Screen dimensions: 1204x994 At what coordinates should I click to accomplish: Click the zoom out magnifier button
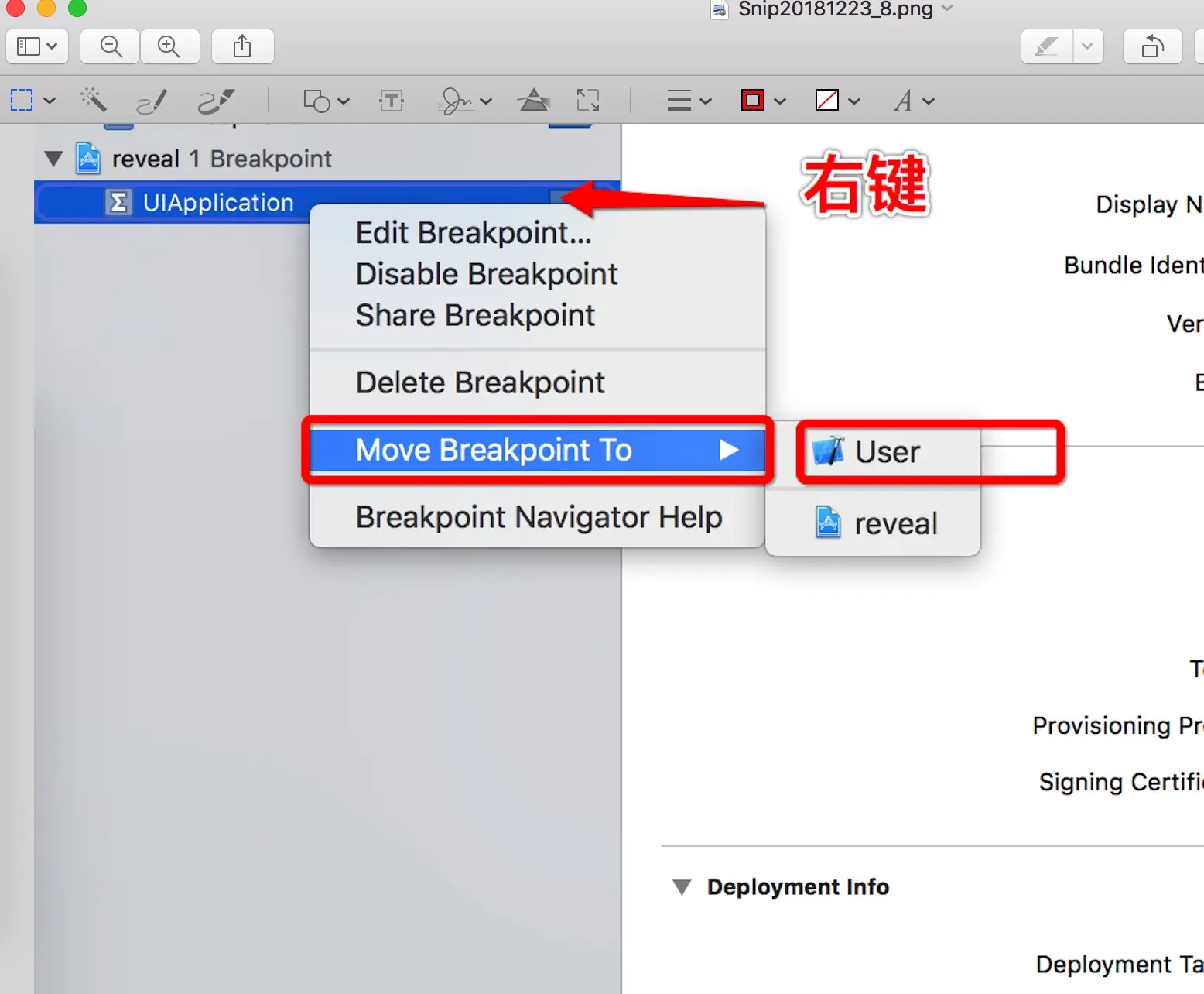coord(111,46)
